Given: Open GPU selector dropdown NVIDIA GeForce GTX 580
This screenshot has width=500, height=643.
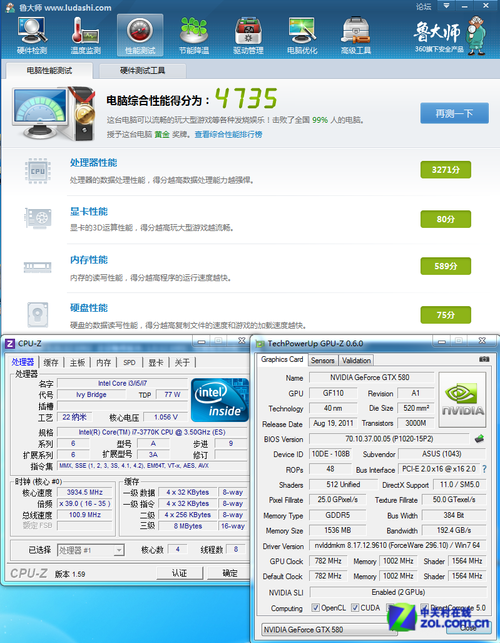Looking at the screenshot, I should point(329,629).
